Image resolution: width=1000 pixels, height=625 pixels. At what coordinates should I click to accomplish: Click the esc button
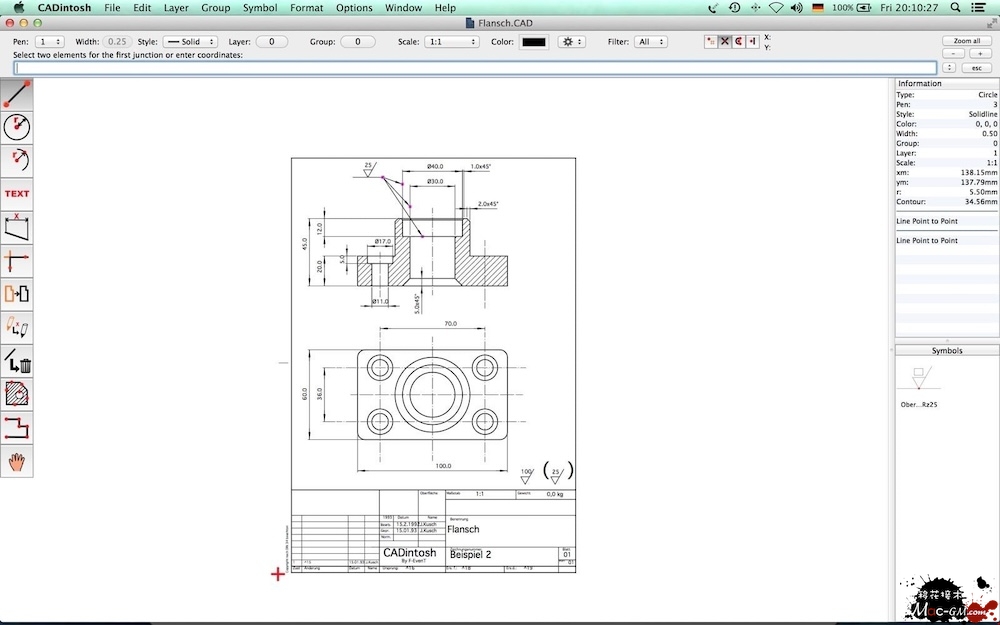pyautogui.click(x=976, y=68)
